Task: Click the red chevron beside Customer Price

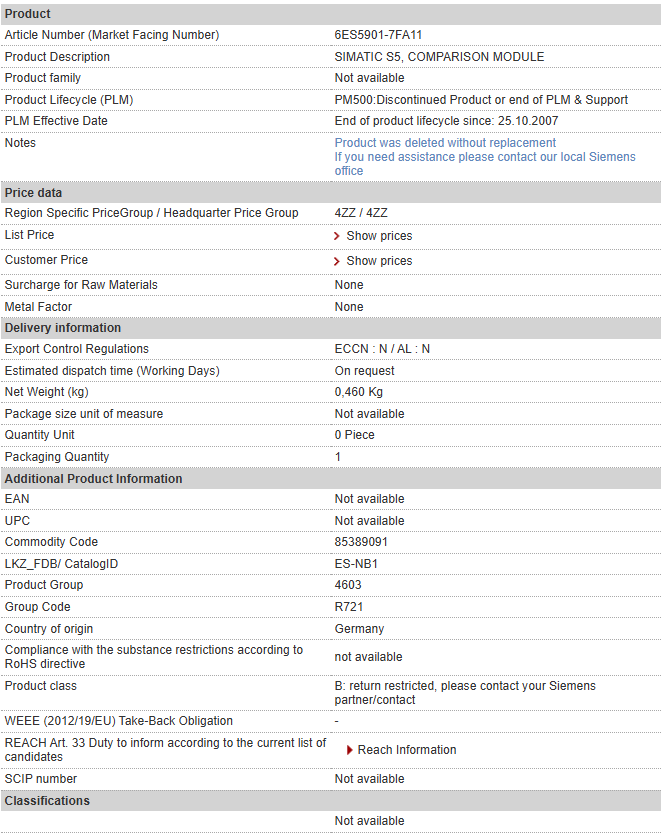Action: (337, 261)
